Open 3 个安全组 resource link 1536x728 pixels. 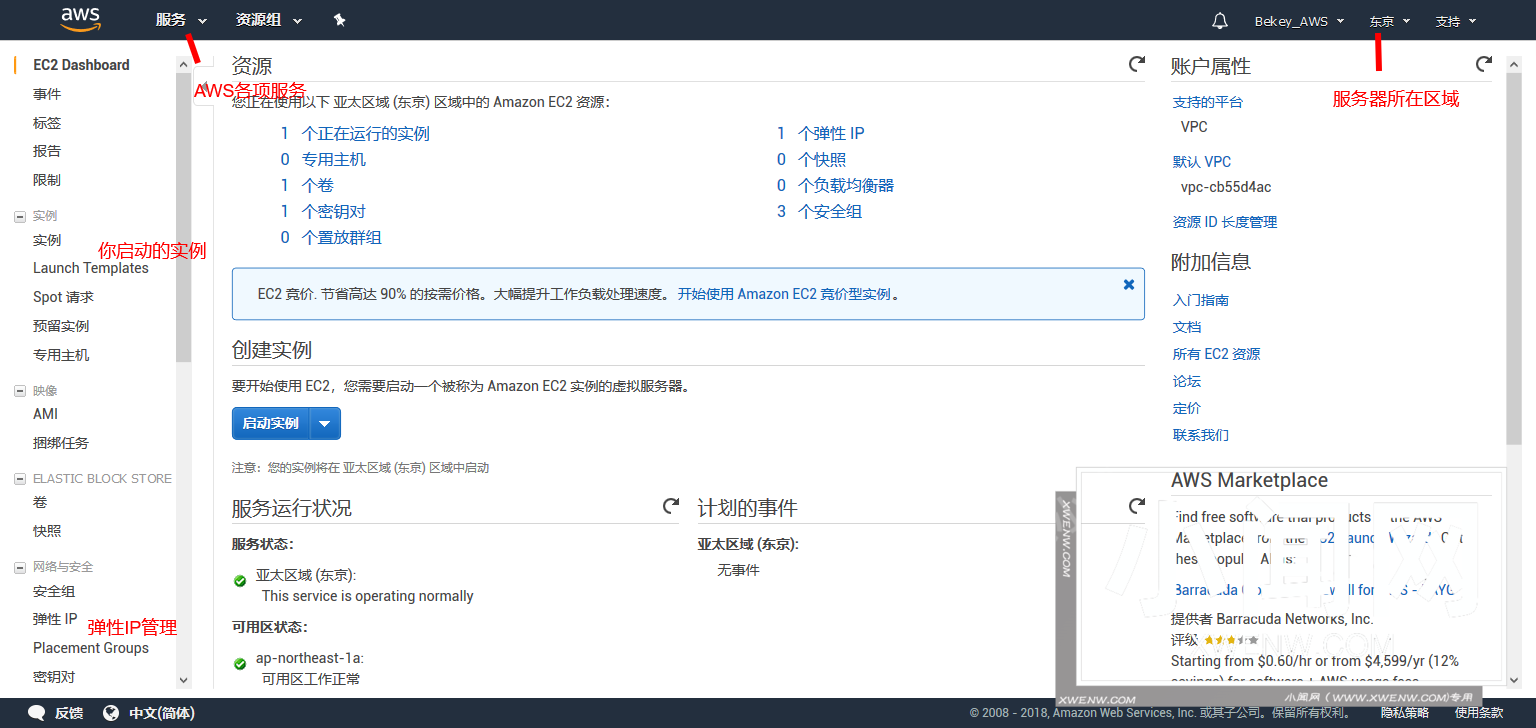coord(820,211)
